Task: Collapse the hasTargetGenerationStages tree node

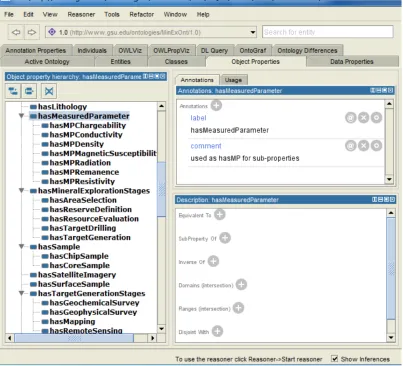Action: tap(21, 293)
